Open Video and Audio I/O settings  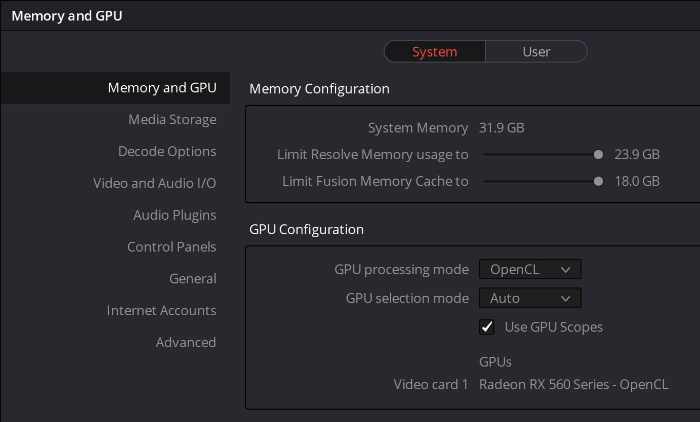click(154, 184)
